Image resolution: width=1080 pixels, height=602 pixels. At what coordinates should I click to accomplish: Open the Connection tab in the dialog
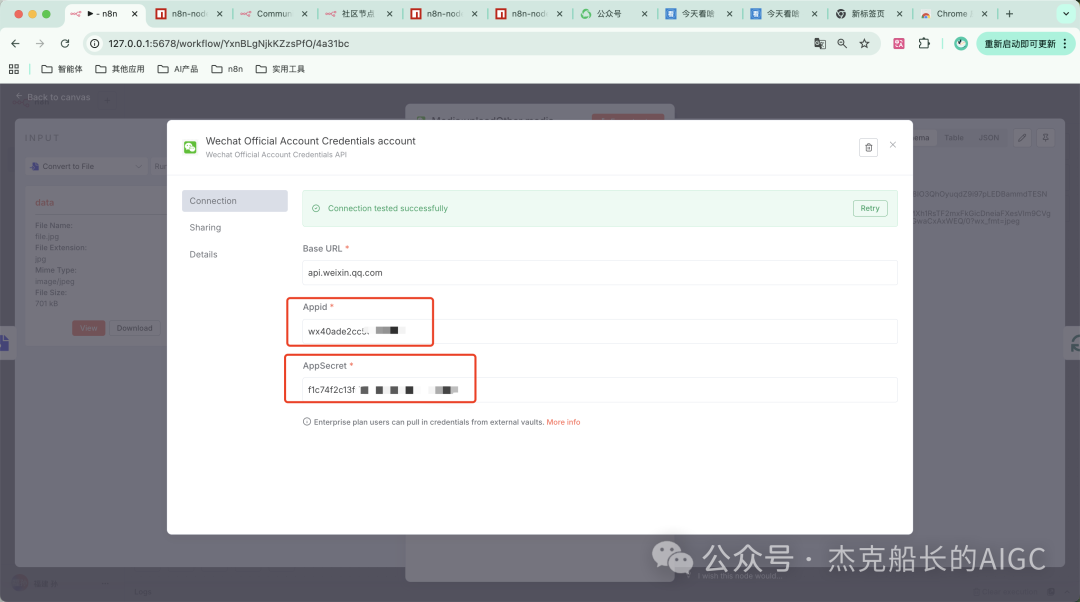pos(235,201)
